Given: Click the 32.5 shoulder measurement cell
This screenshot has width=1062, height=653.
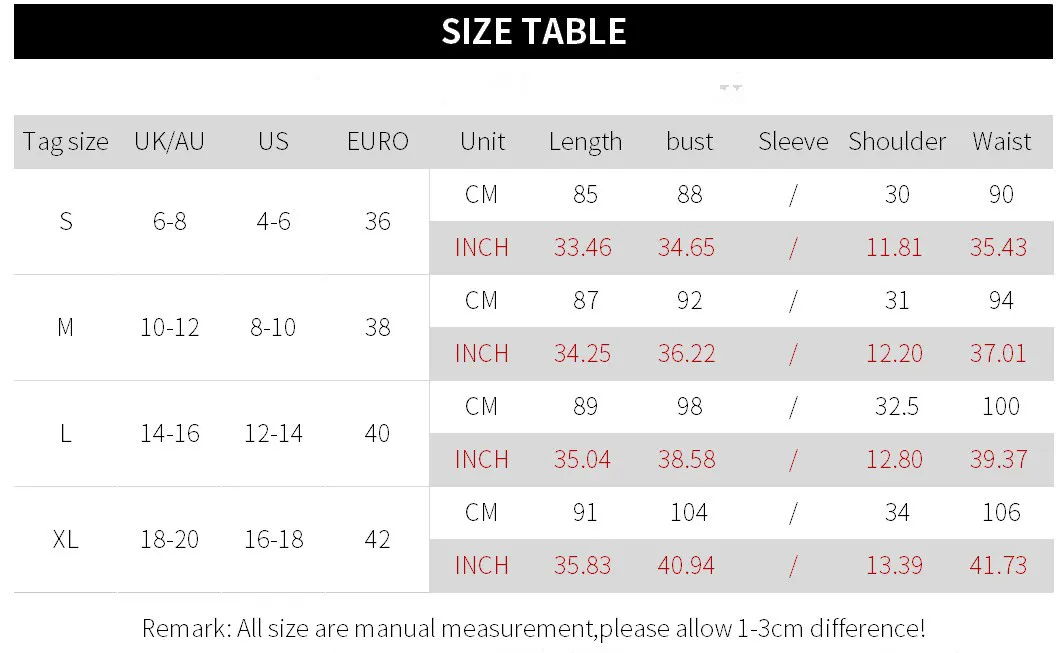Looking at the screenshot, I should point(897,407).
